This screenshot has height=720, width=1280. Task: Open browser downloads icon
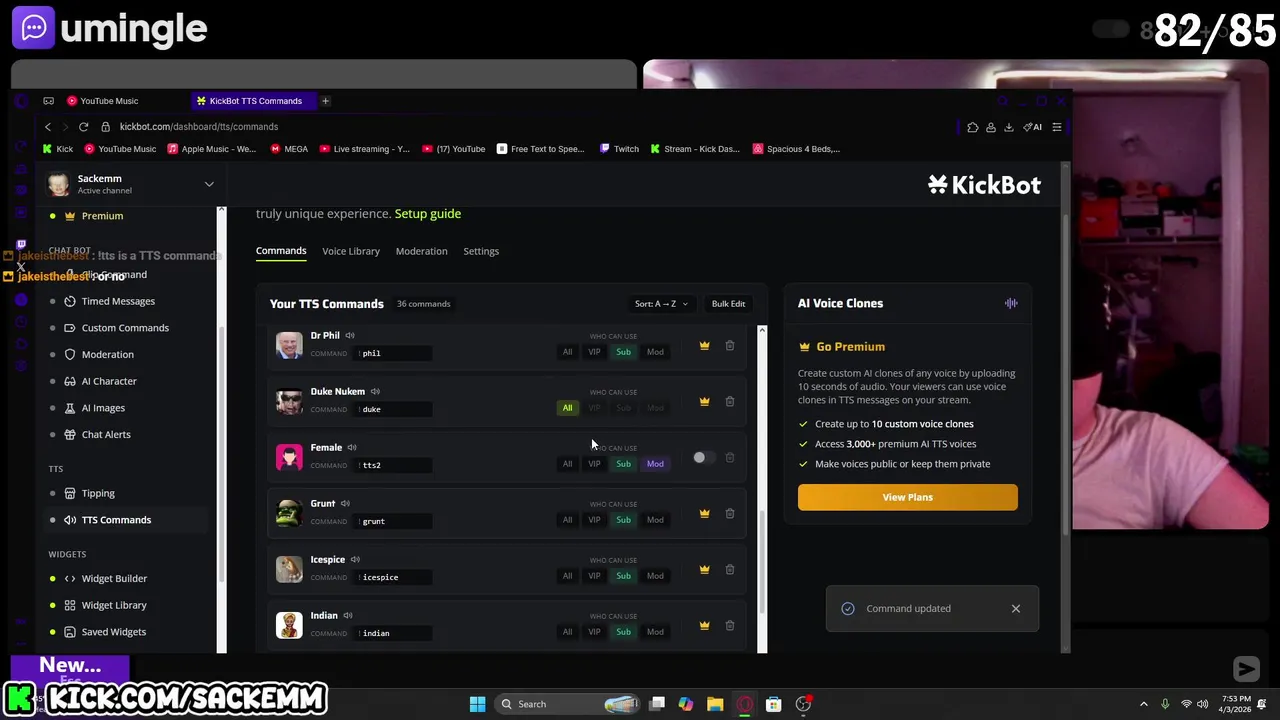pos(1008,127)
